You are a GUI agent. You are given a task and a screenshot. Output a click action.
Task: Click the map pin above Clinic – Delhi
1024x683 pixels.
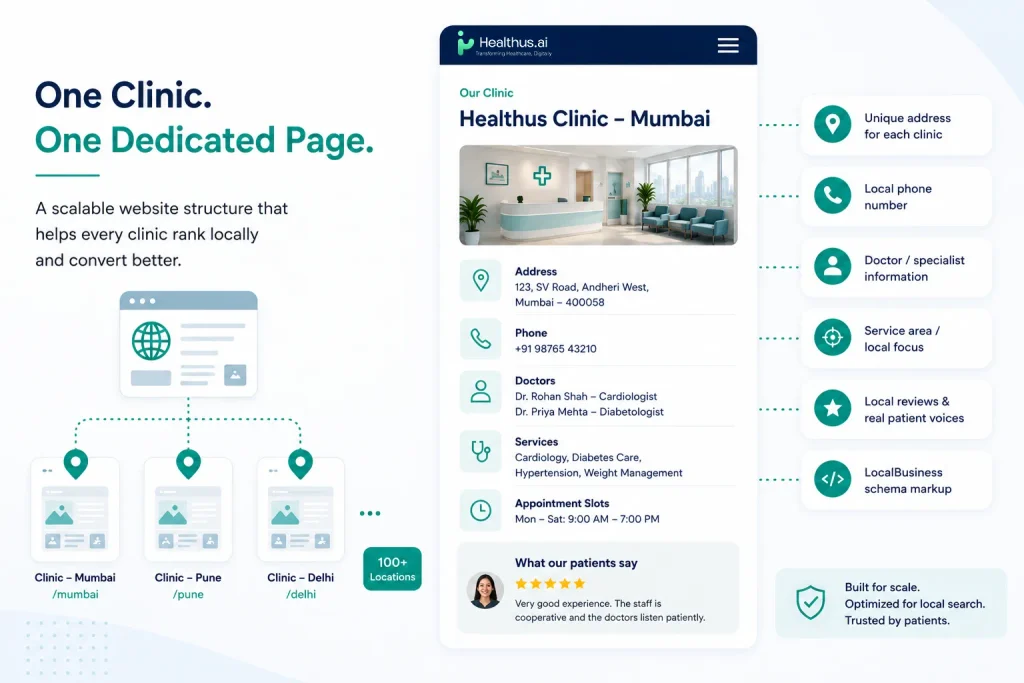300,464
